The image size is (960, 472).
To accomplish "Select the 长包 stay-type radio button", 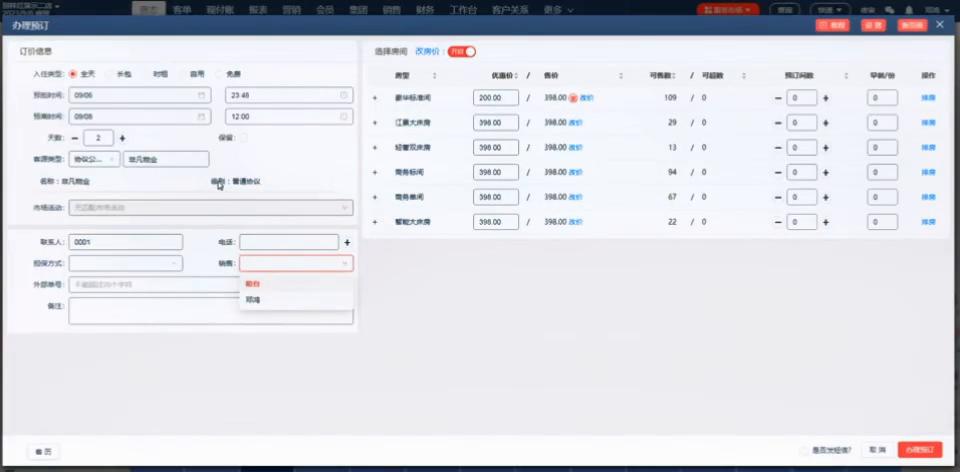I will point(109,74).
